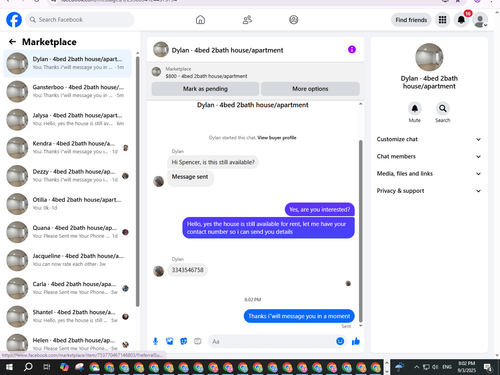The height and width of the screenshot is (375, 500).
Task: Click the taskbar clock showing 8:02 PM
Action: coord(466,367)
